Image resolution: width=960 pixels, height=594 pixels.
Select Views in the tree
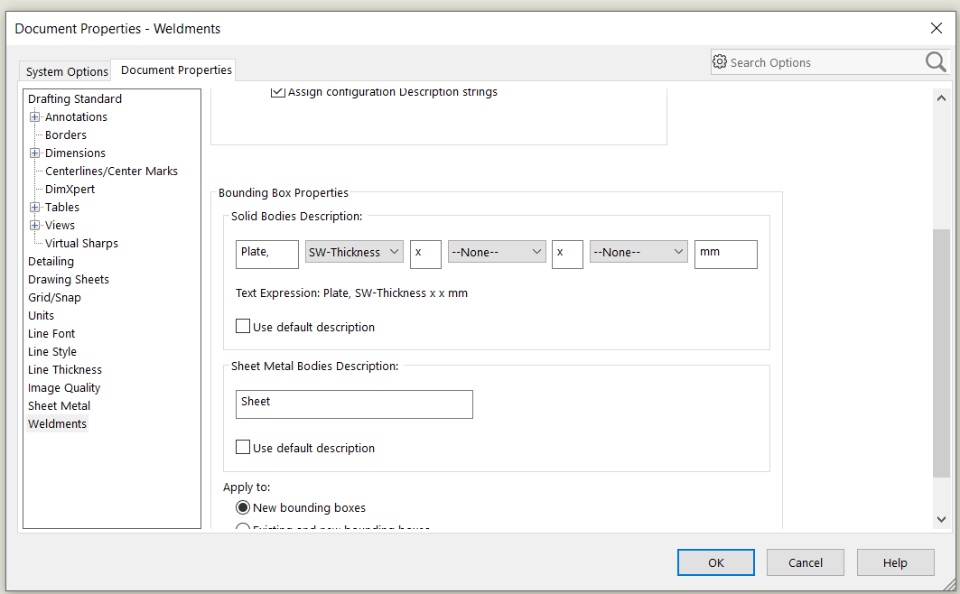tap(59, 225)
